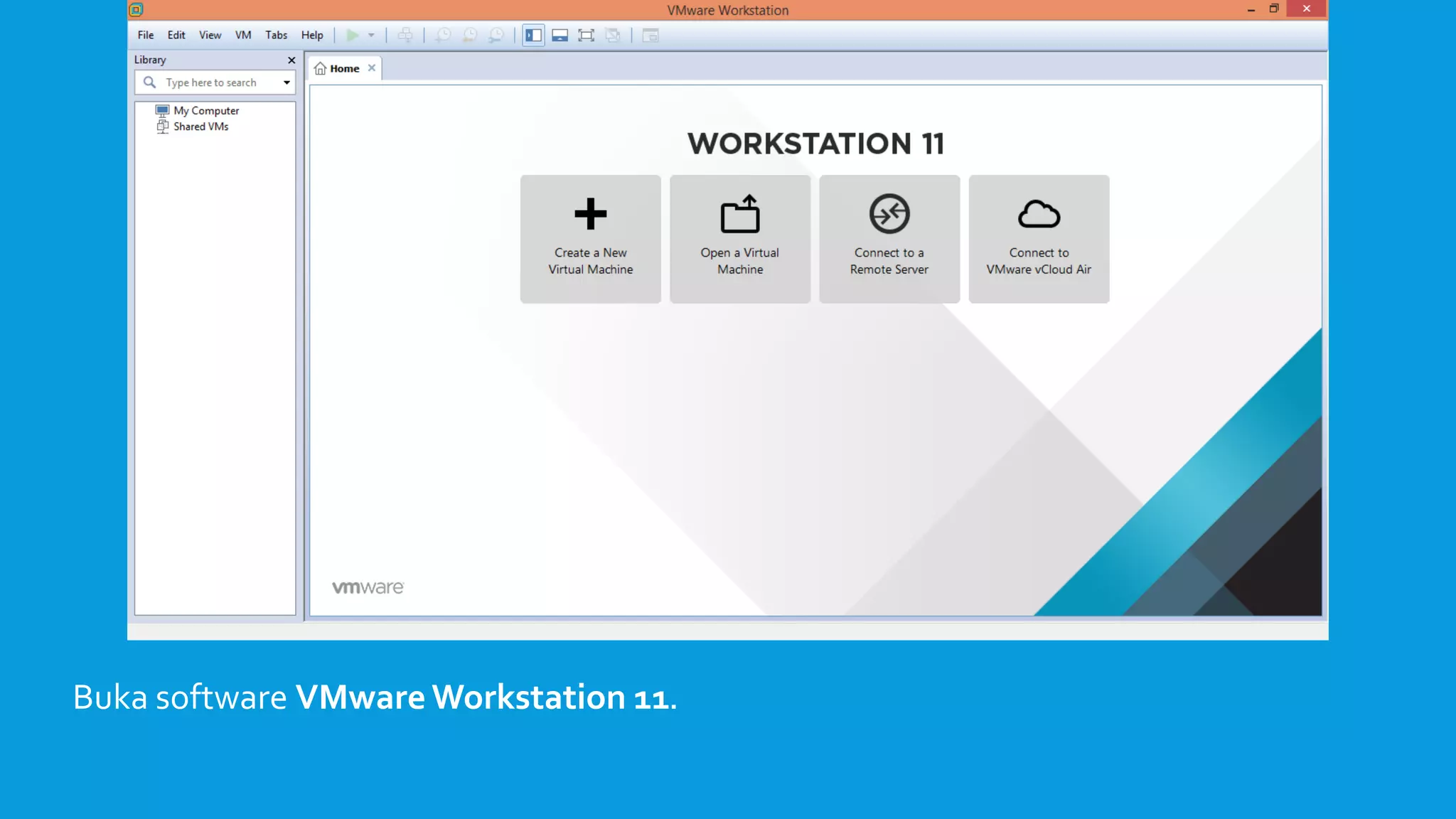Click the Revert to Snapshot icon
Image resolution: width=1456 pixels, height=819 pixels.
470,36
